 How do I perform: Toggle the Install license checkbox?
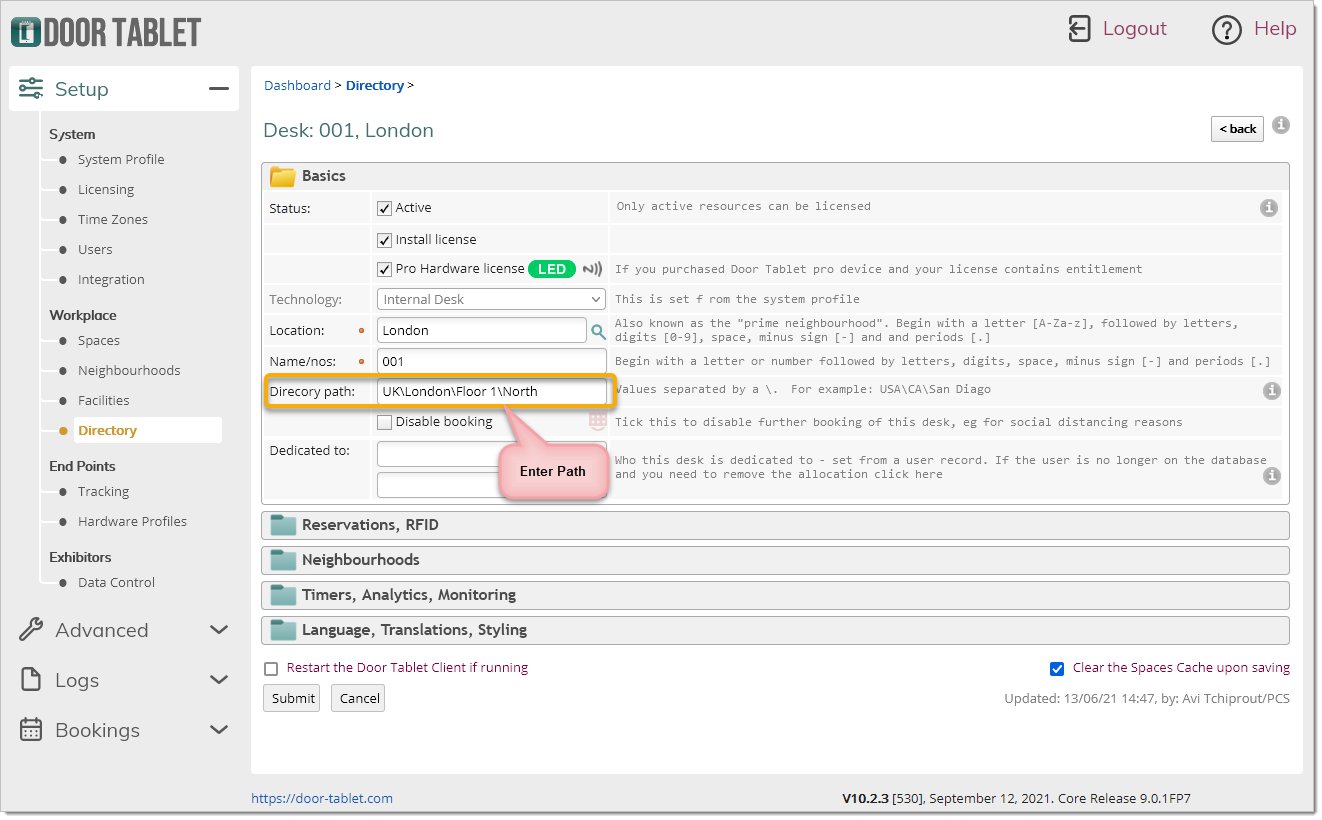point(384,240)
